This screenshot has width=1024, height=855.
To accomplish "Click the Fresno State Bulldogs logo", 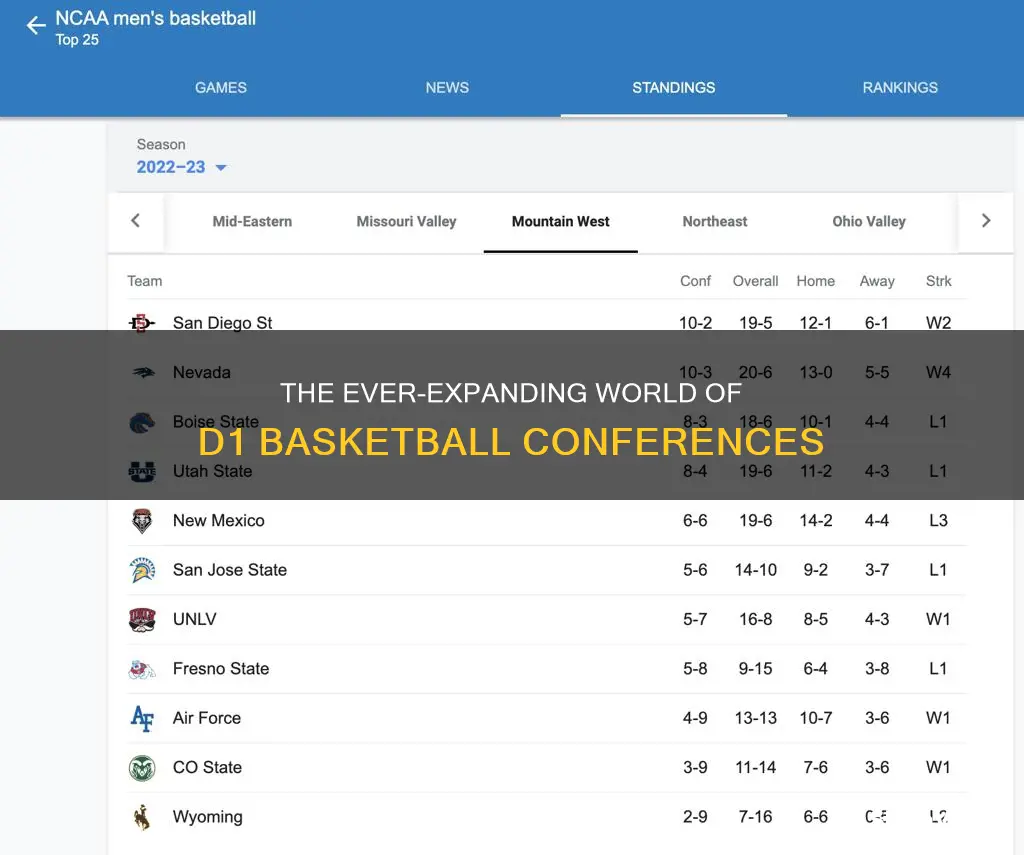I will (x=142, y=669).
